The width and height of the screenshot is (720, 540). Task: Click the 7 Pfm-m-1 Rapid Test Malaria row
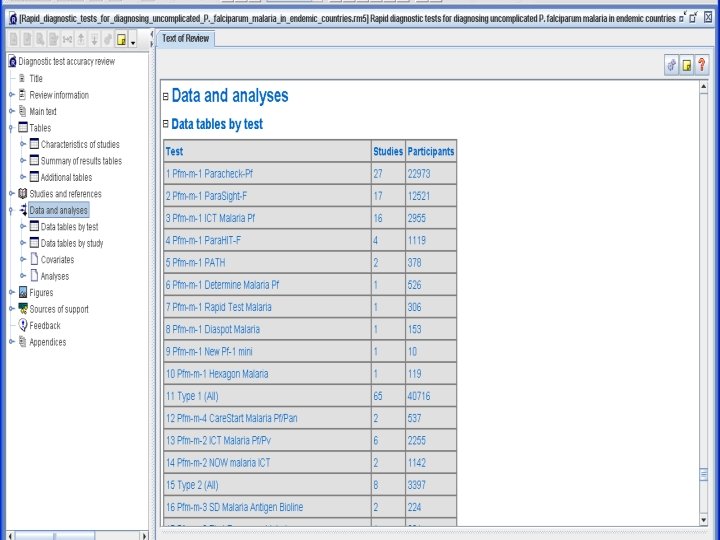coord(310,307)
